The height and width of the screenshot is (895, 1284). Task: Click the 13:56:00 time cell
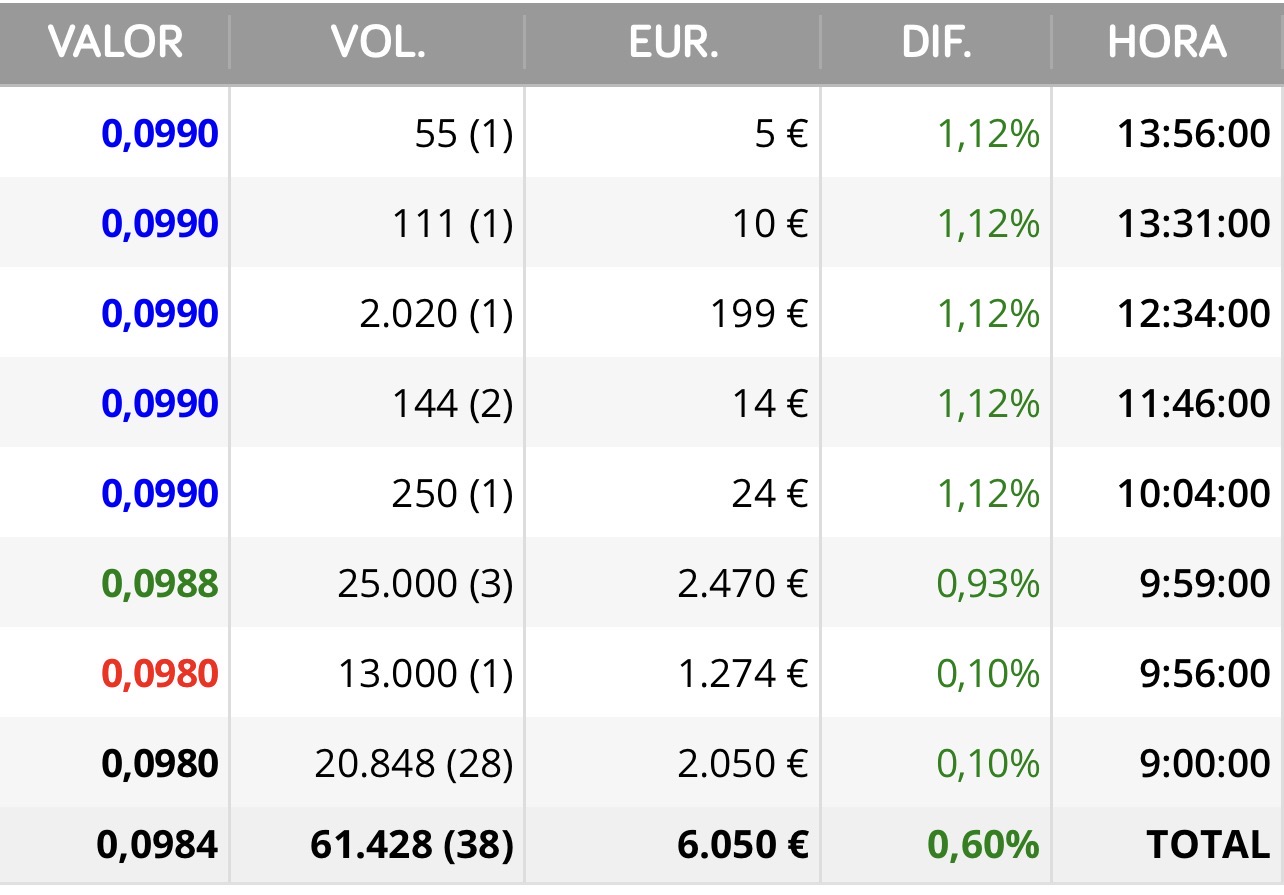[1194, 133]
